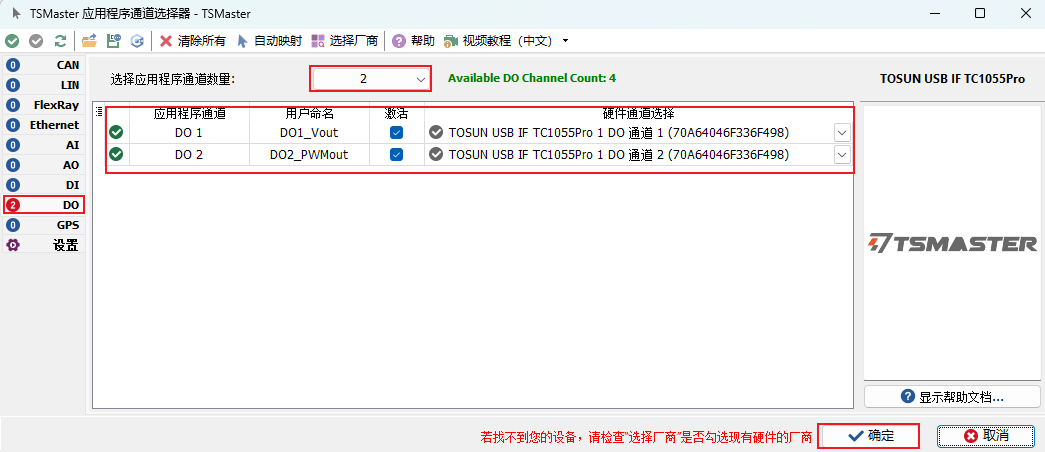The image size is (1045, 452).
Task: Click the green status check icon for DO 2
Action: click(116, 155)
